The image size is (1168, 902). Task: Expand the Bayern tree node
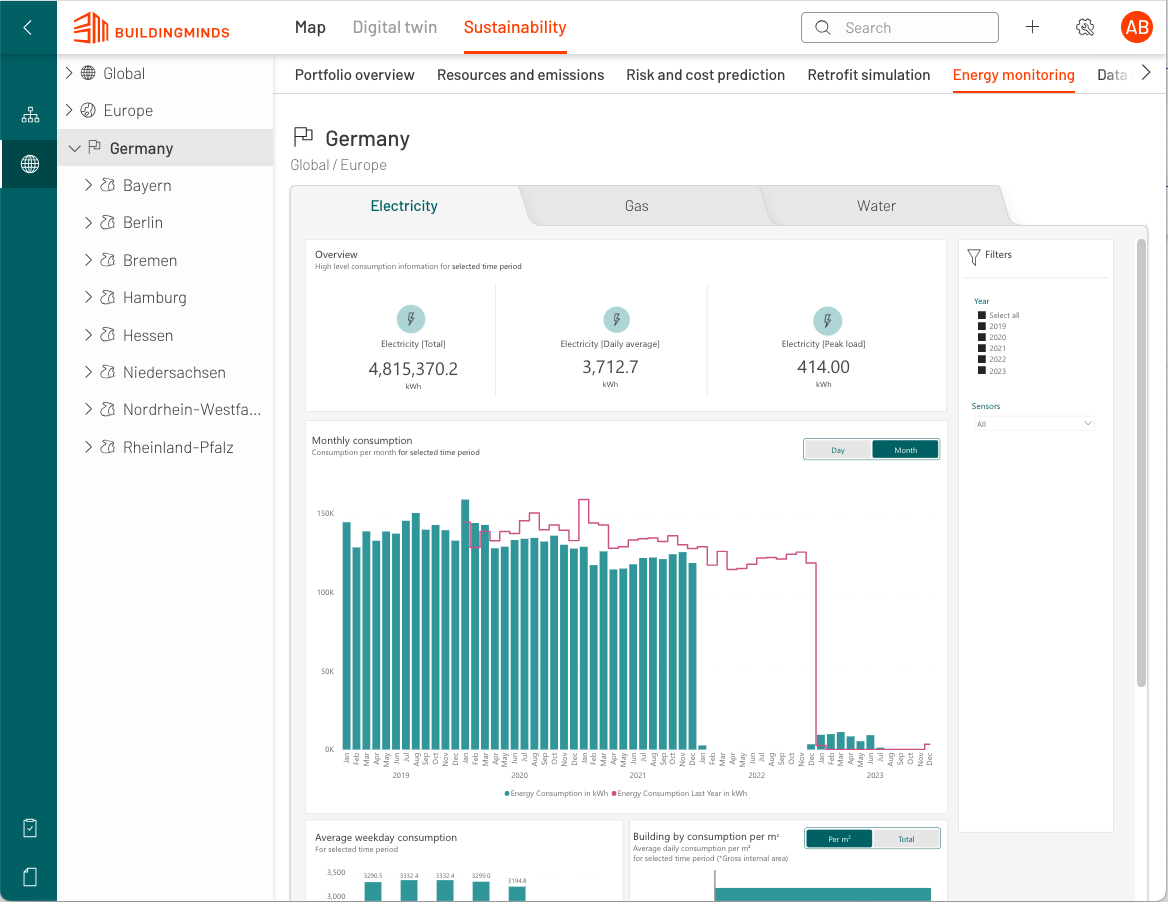click(x=88, y=185)
